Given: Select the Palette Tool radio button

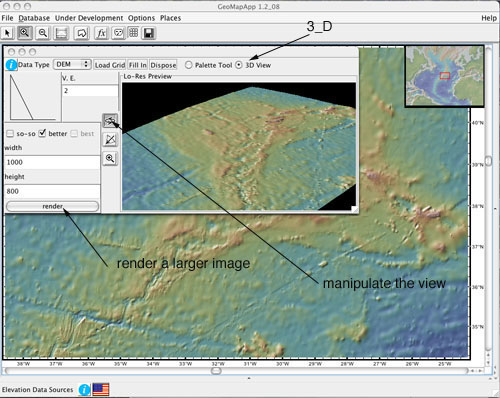Looking at the screenshot, I should pos(189,65).
